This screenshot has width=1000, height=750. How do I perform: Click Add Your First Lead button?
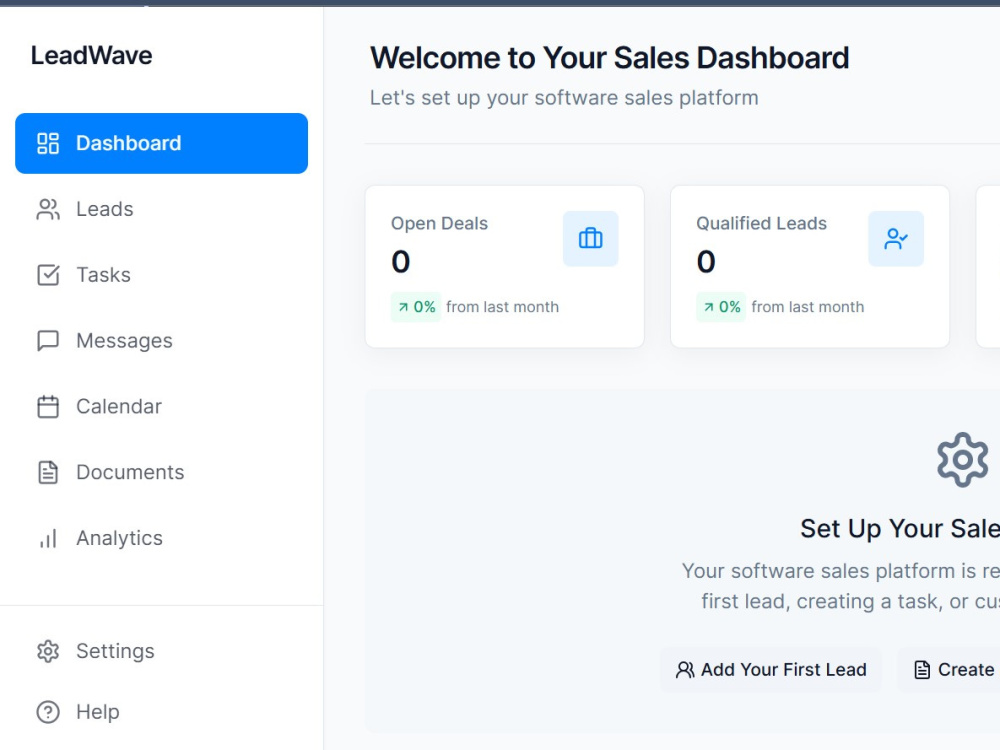pos(771,670)
